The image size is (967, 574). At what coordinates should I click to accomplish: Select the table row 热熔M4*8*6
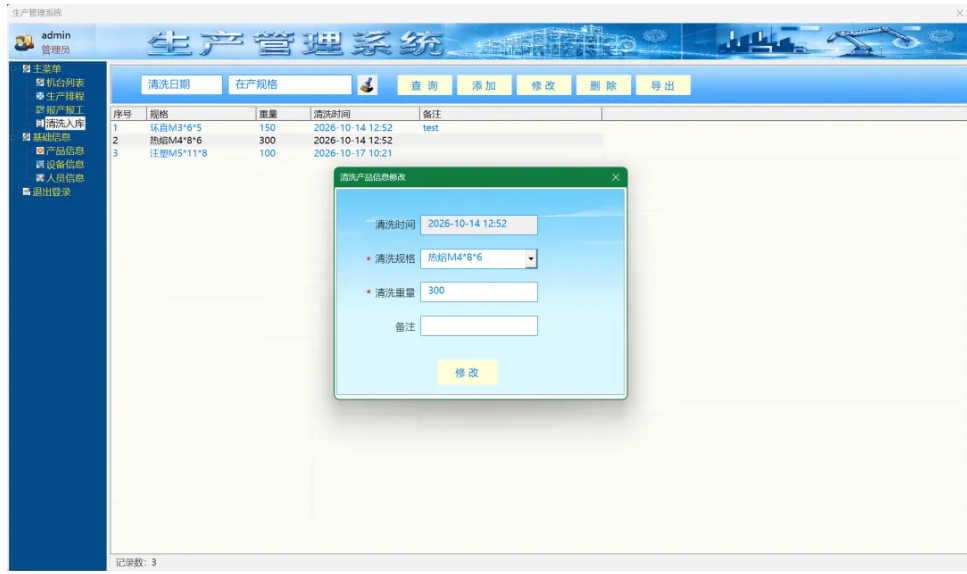[x=356, y=141]
